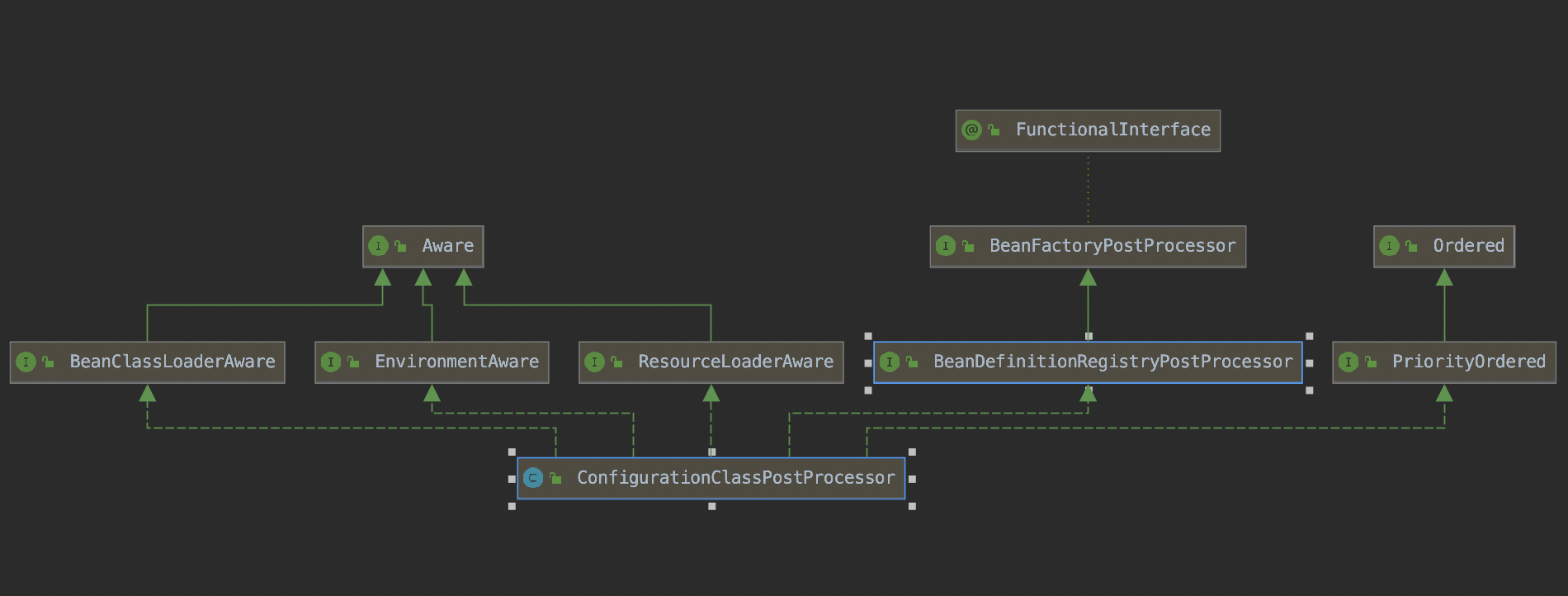
Task: Select the BeanFactoryPostProcessor node label
Action: pos(1112,246)
